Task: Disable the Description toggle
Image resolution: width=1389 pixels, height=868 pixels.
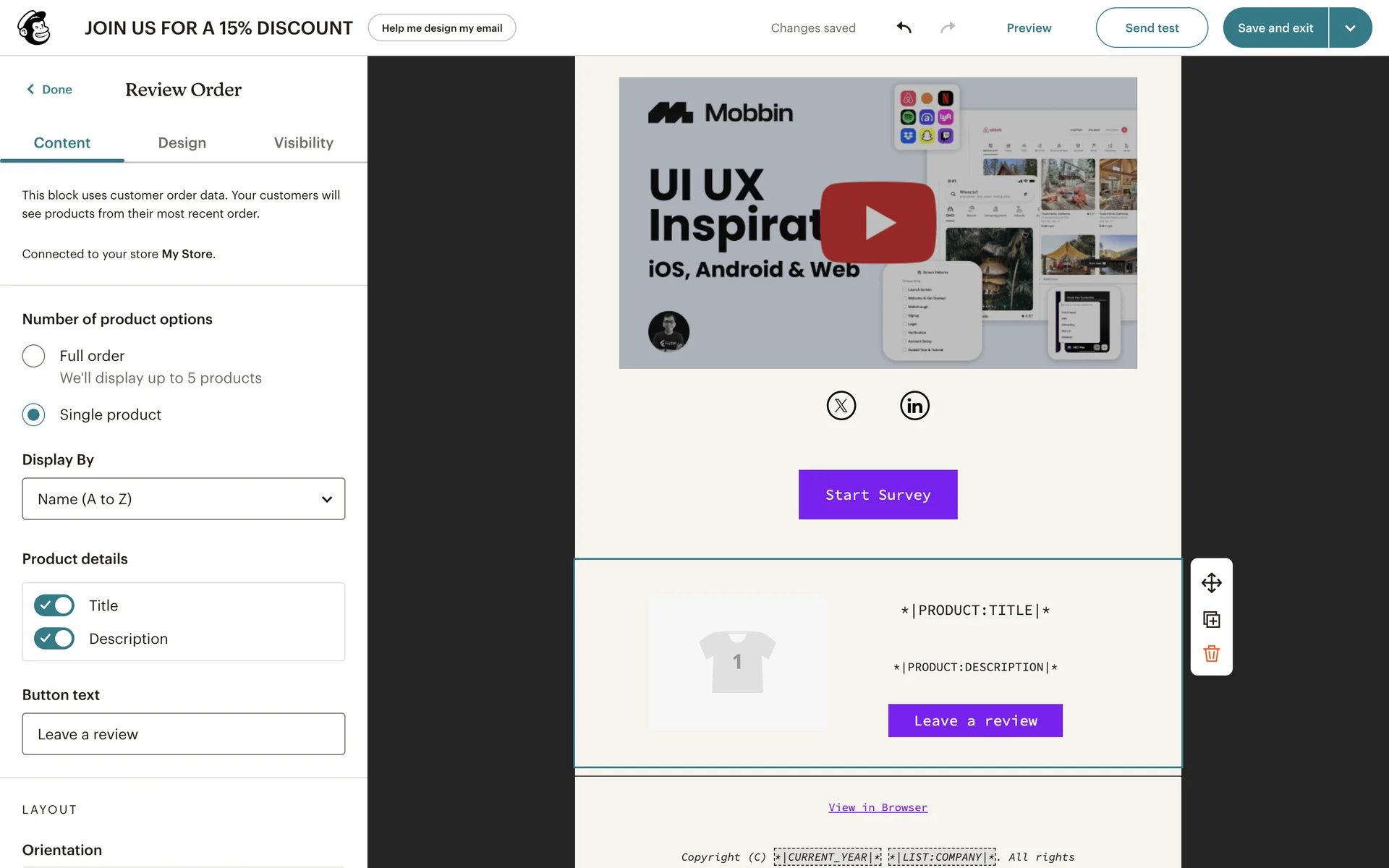Action: click(54, 639)
